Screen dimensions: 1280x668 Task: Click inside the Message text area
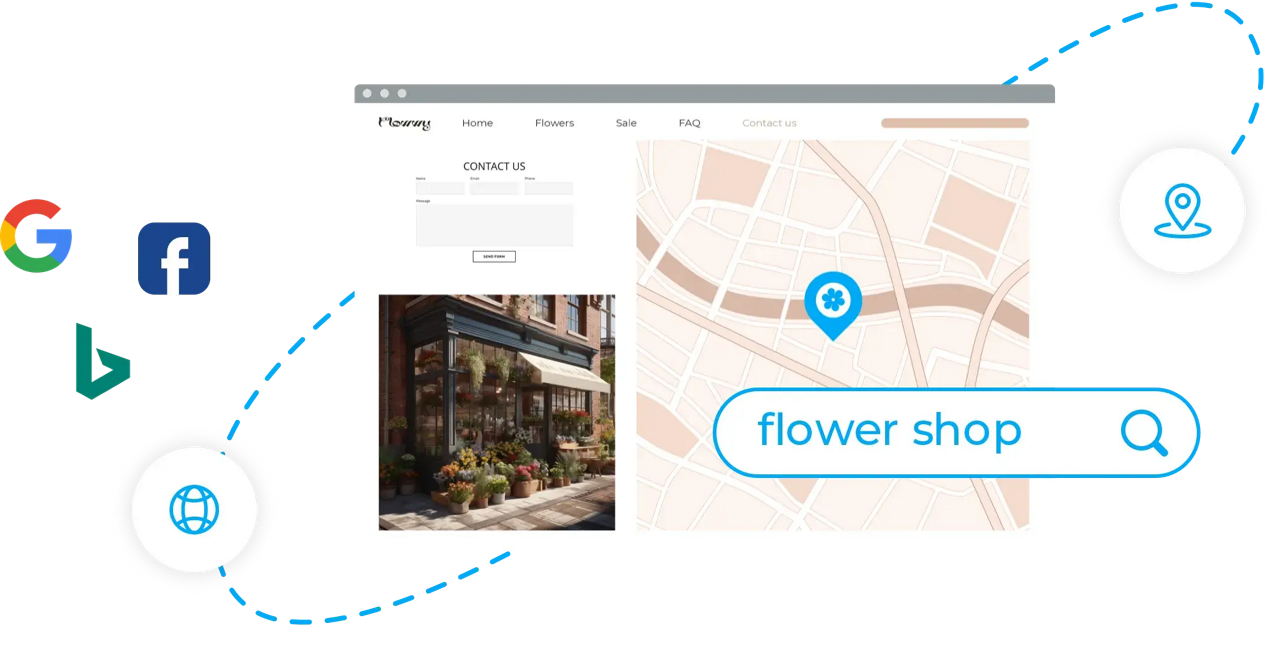click(494, 225)
